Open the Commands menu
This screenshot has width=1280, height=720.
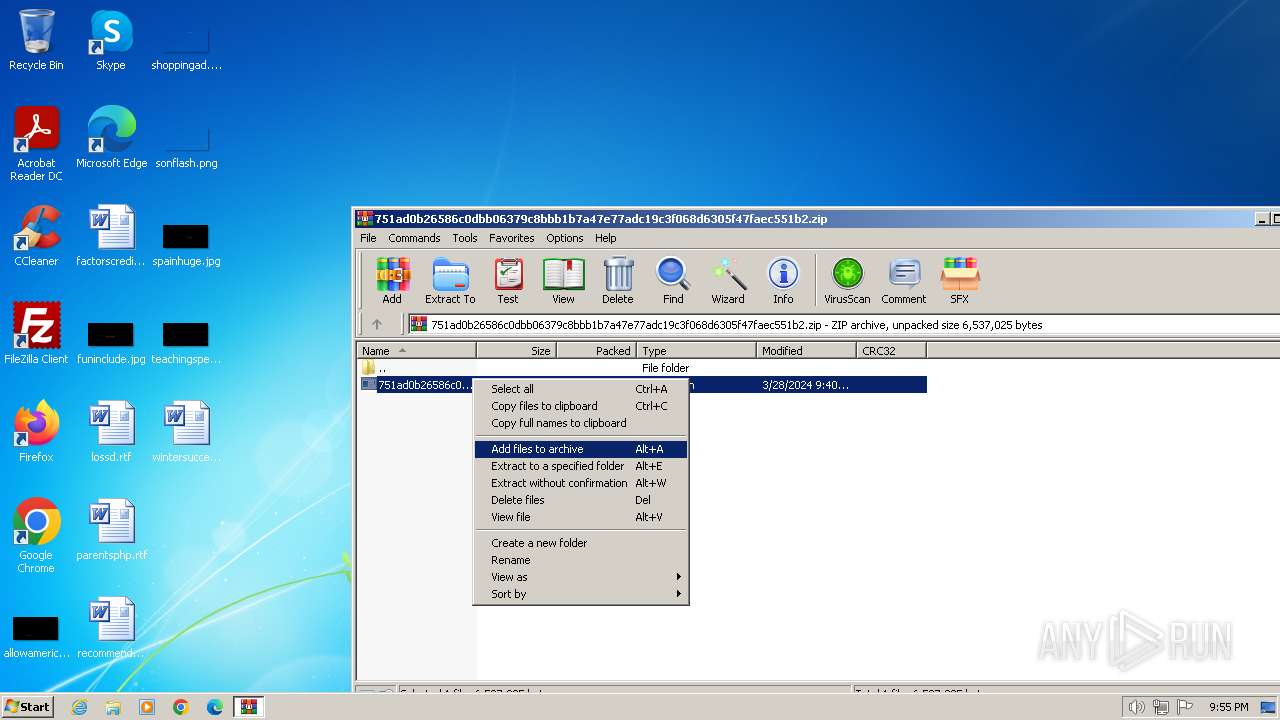pos(414,238)
